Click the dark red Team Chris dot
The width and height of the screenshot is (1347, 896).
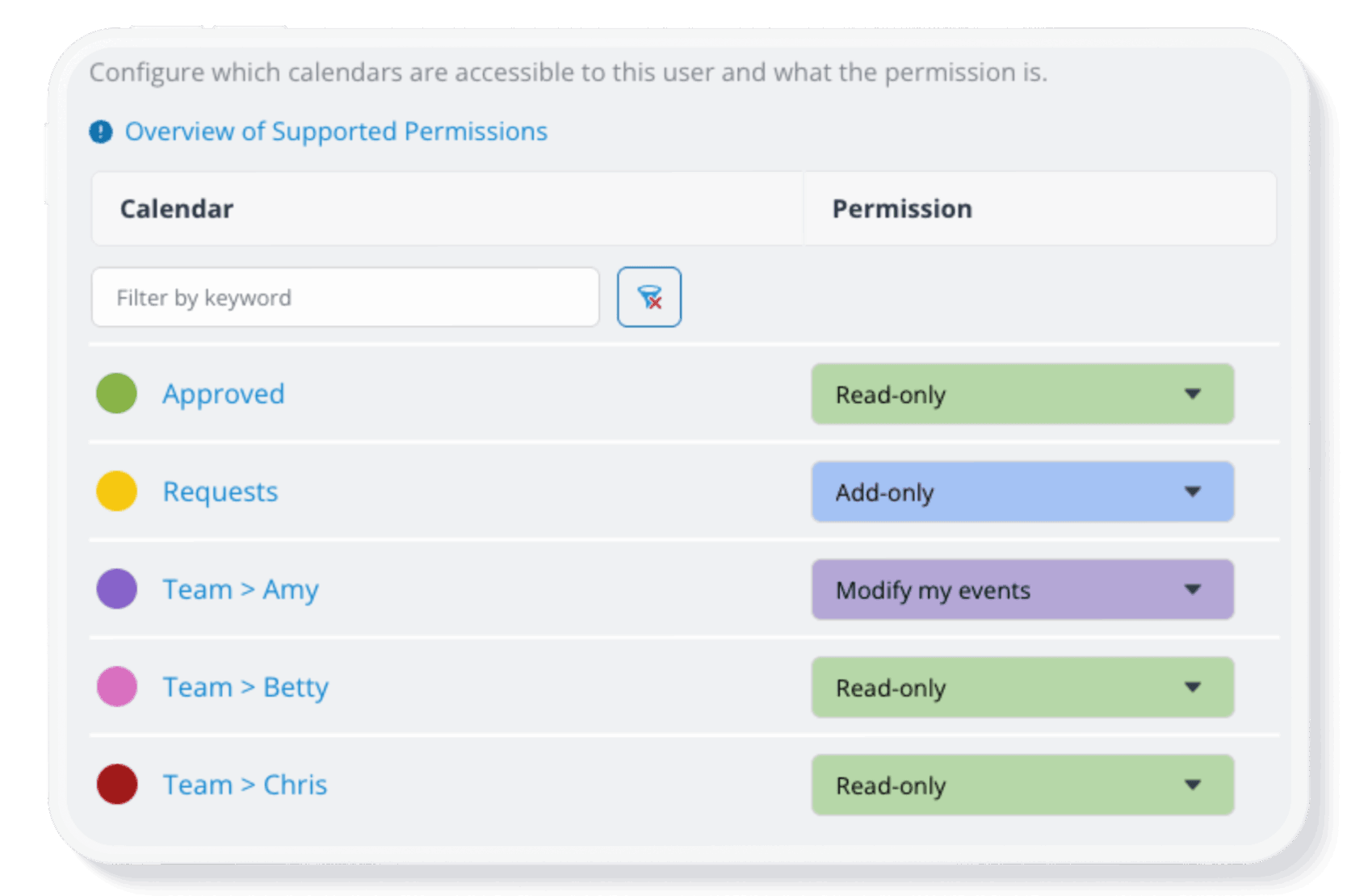coord(117,784)
